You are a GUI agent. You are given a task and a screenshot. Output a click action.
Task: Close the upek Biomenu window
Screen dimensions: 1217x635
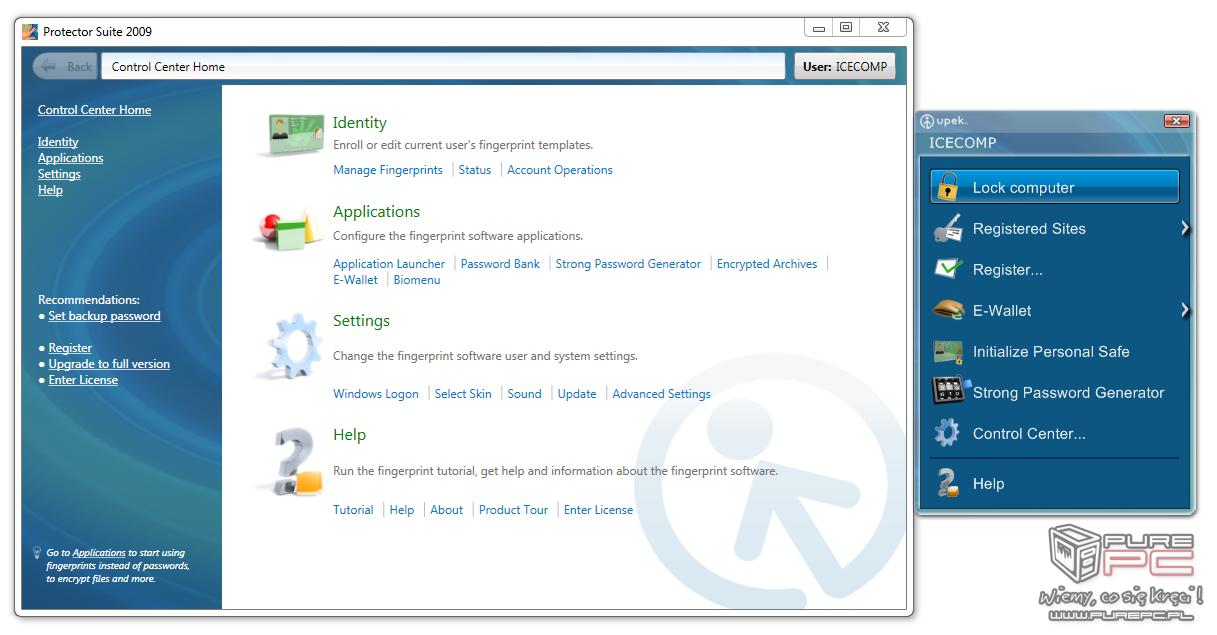1175,121
